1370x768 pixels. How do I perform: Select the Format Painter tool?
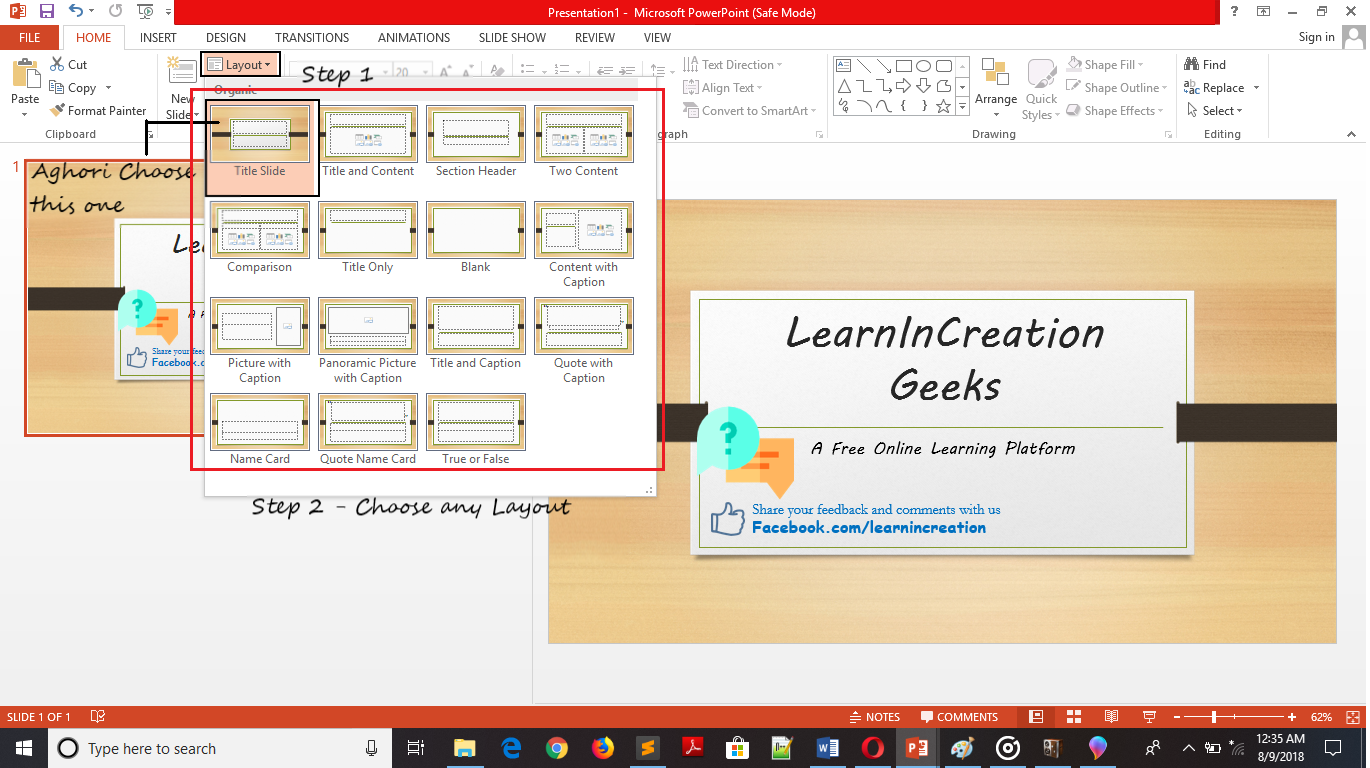coord(98,111)
